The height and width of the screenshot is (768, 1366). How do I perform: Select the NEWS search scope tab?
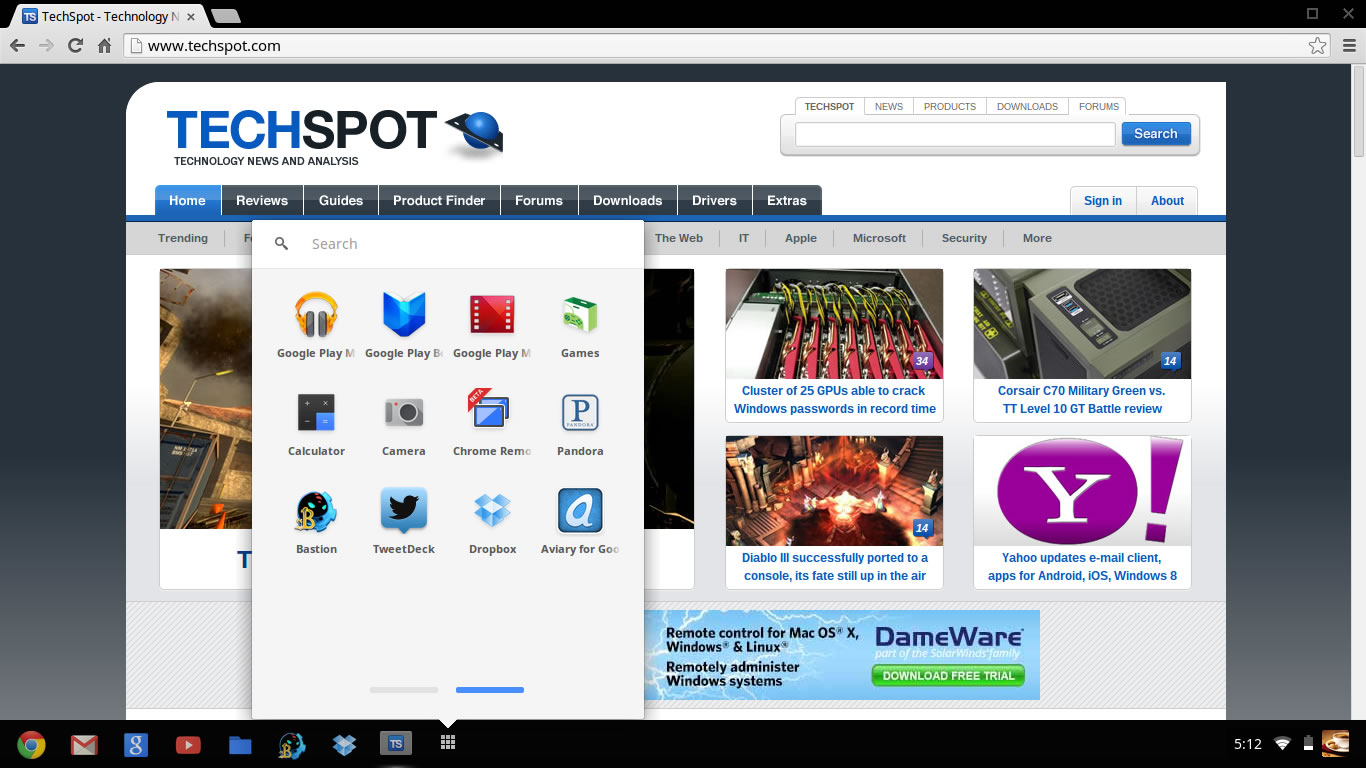pyautogui.click(x=889, y=106)
